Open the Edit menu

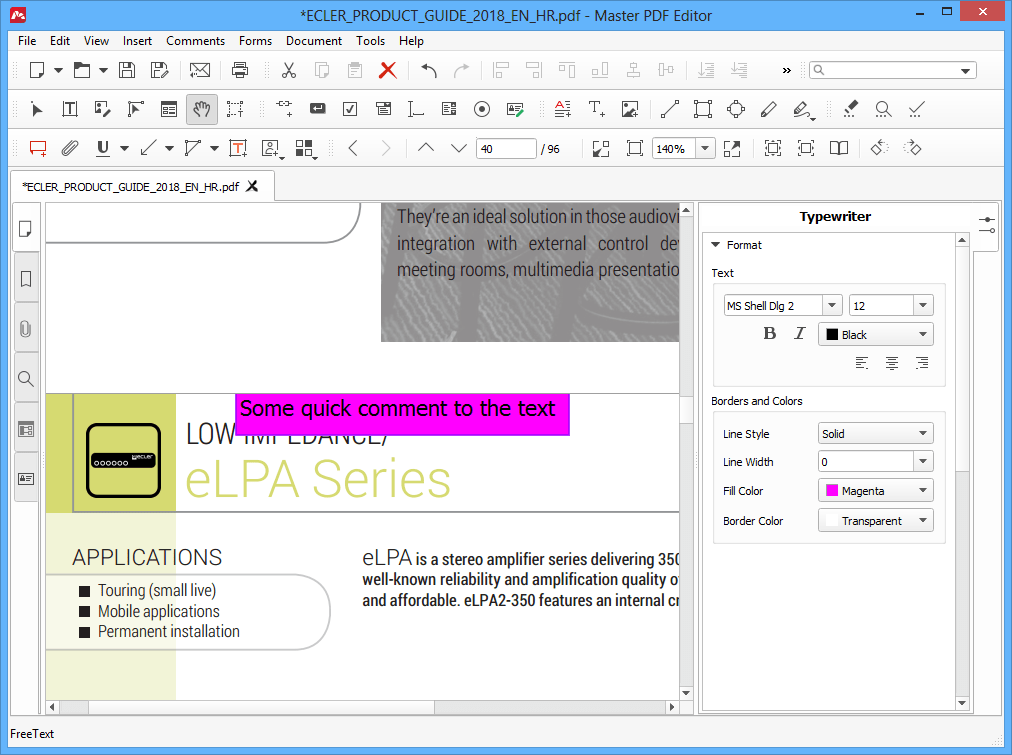pyautogui.click(x=59, y=41)
